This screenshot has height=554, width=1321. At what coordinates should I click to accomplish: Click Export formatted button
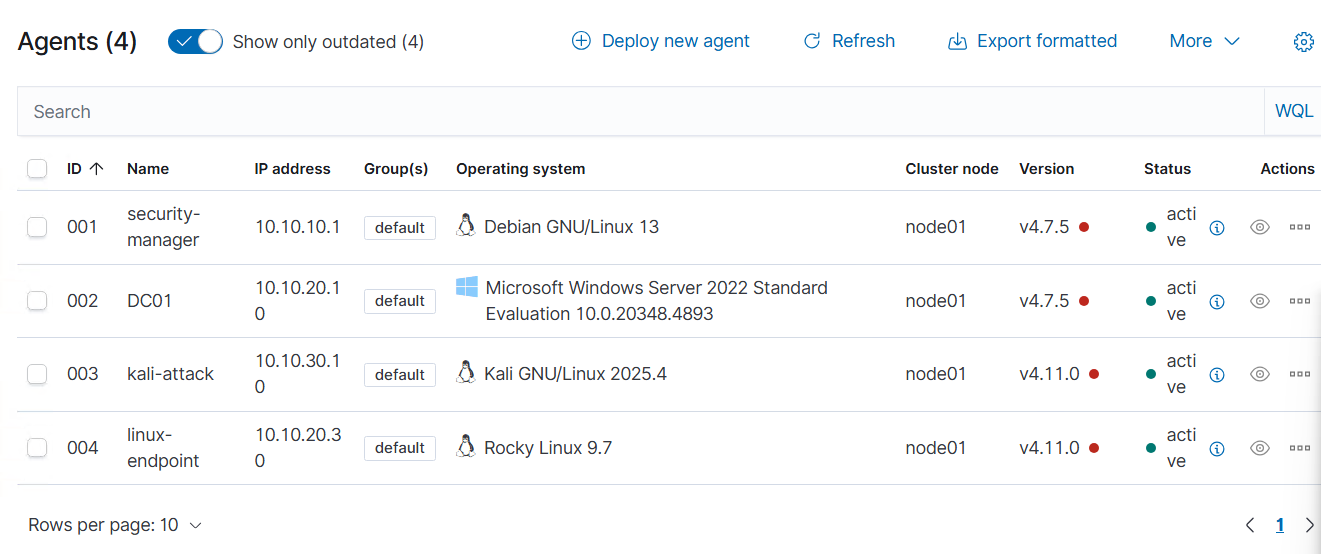[x=1032, y=41]
